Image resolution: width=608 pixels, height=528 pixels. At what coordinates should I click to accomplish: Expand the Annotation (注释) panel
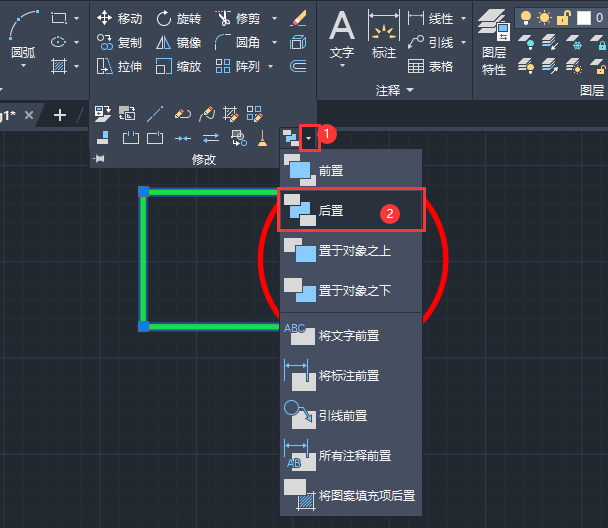tap(395, 90)
